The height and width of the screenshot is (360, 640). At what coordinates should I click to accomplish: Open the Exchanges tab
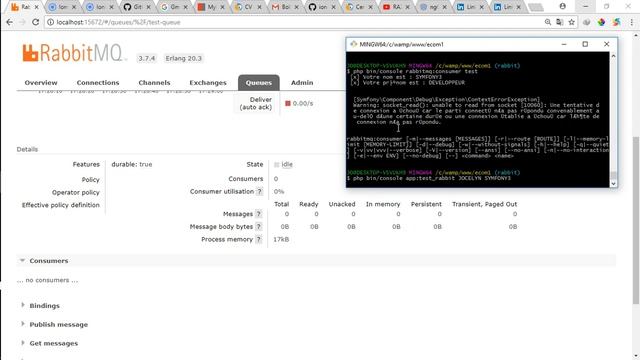208,82
